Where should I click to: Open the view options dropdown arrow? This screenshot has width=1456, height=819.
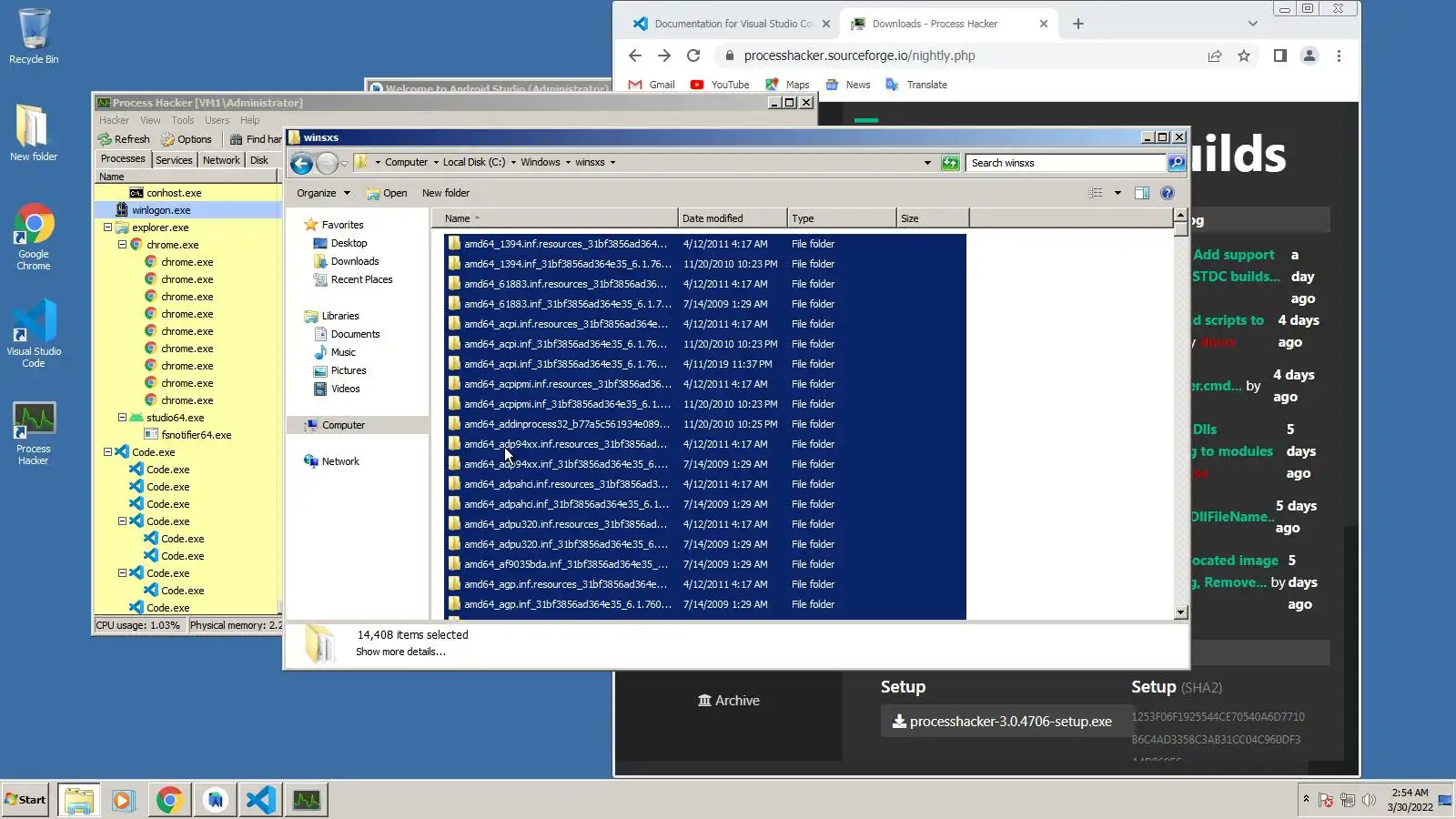[1117, 193]
